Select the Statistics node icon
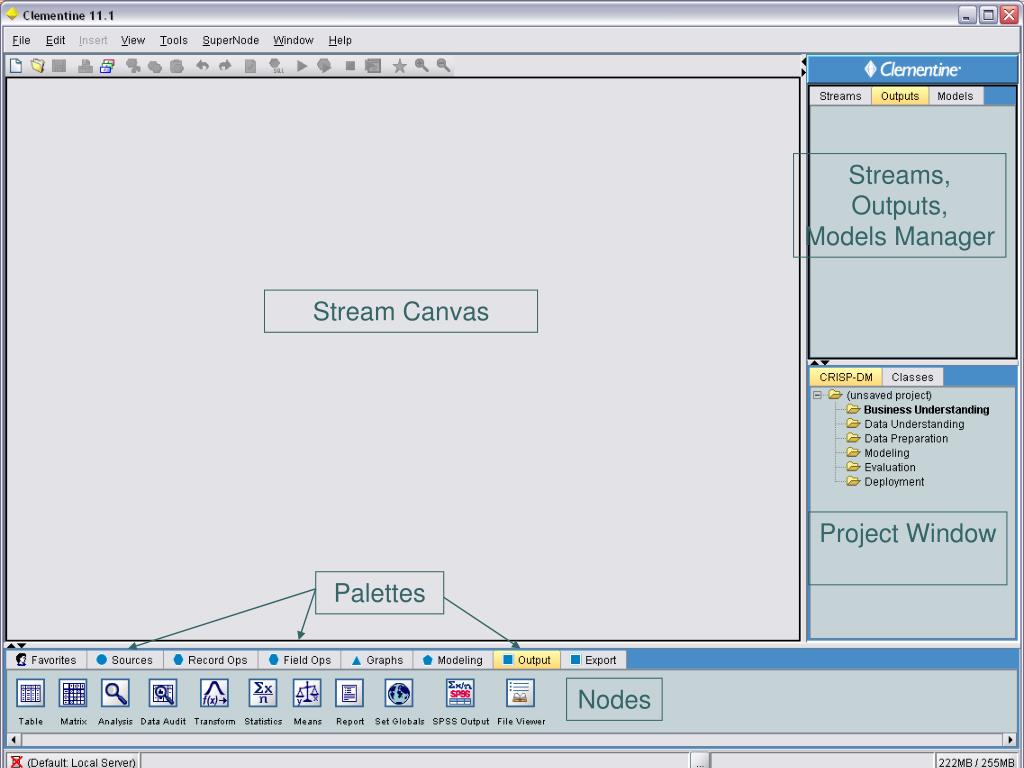The image size is (1024, 768). tap(263, 693)
